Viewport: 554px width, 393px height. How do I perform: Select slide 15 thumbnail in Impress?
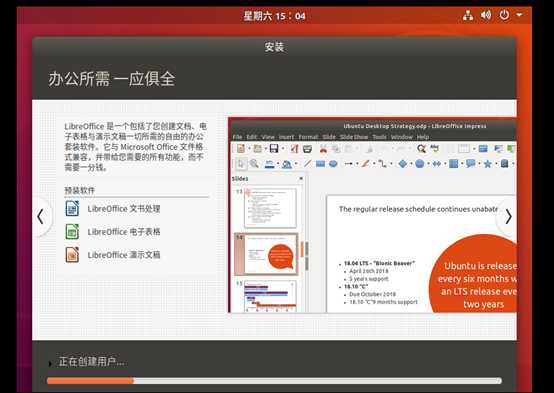[x=270, y=296]
